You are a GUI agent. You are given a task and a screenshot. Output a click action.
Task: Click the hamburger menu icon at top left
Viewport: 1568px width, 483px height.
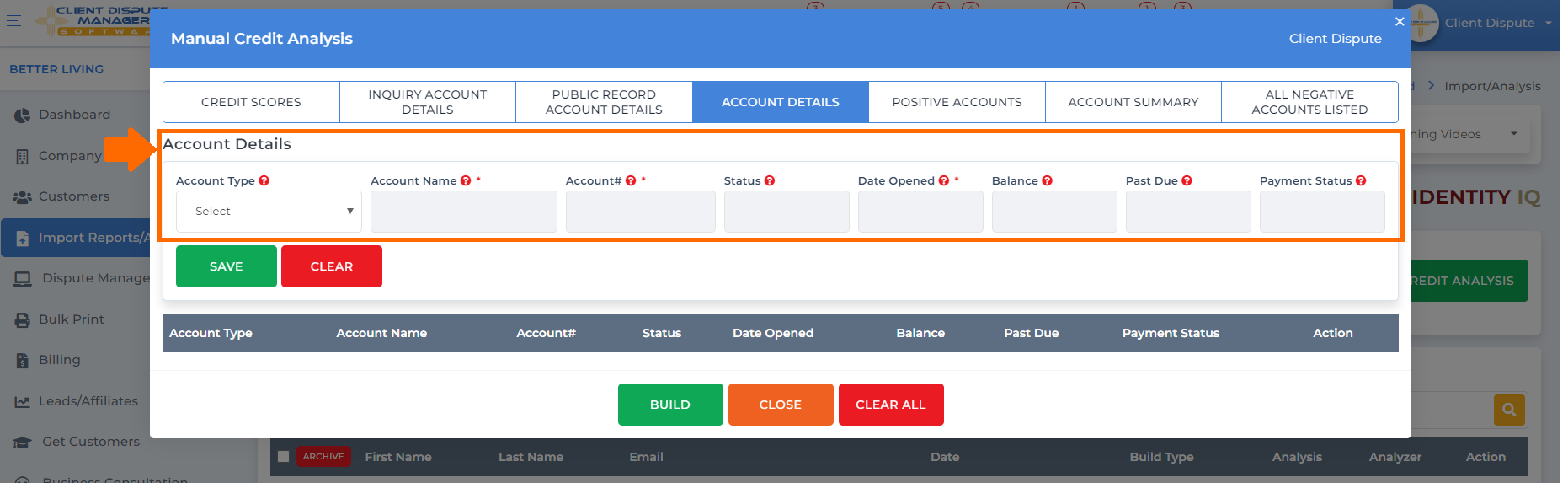pyautogui.click(x=13, y=20)
